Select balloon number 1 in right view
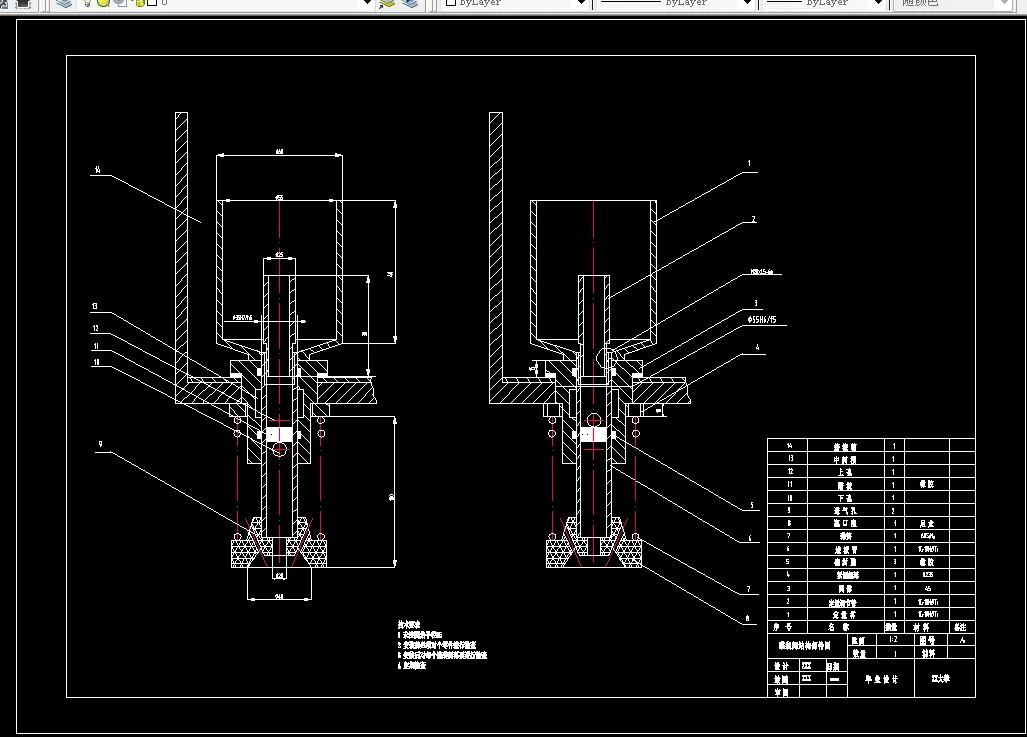The width and height of the screenshot is (1027, 737). (x=749, y=164)
